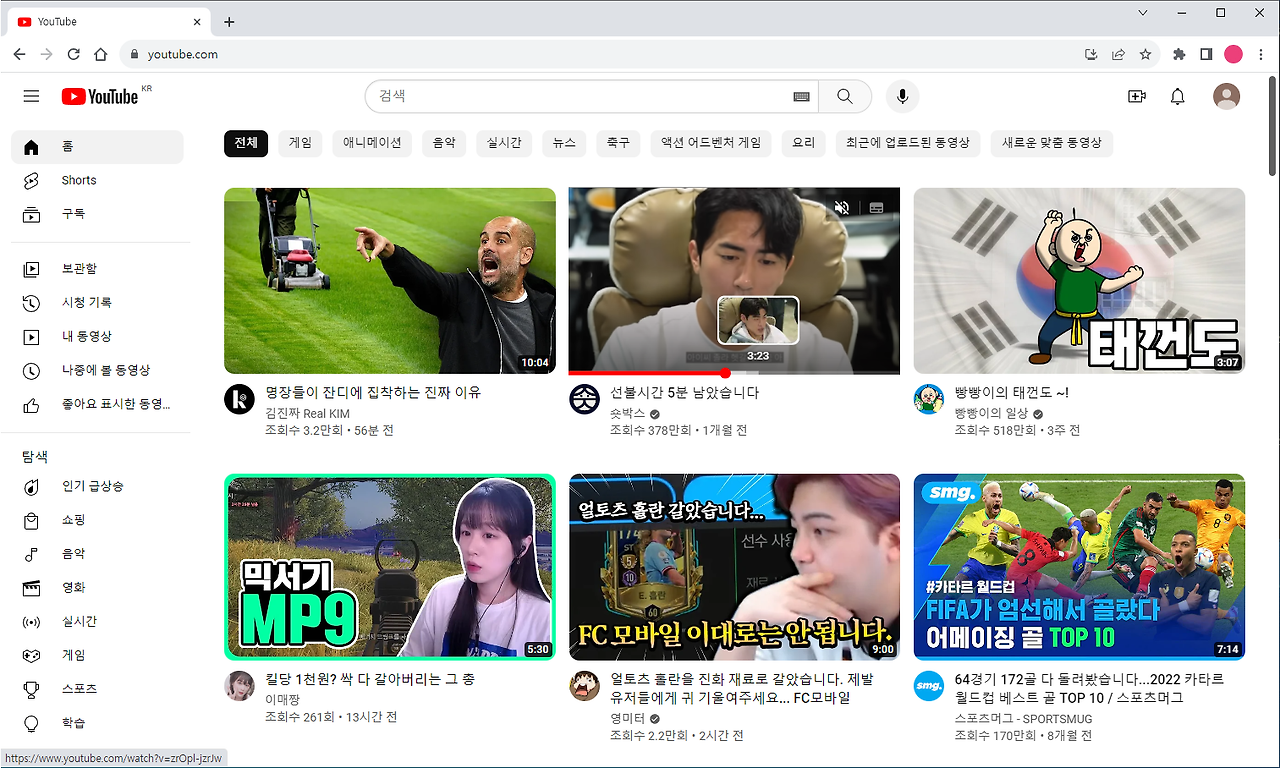Open 음악 in the sidebar explore list

tap(97, 554)
